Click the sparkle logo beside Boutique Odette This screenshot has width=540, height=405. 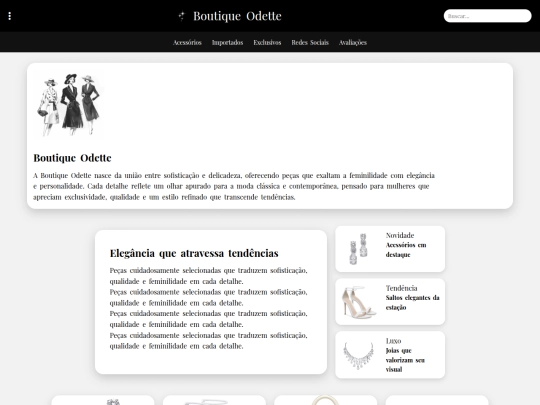click(181, 16)
